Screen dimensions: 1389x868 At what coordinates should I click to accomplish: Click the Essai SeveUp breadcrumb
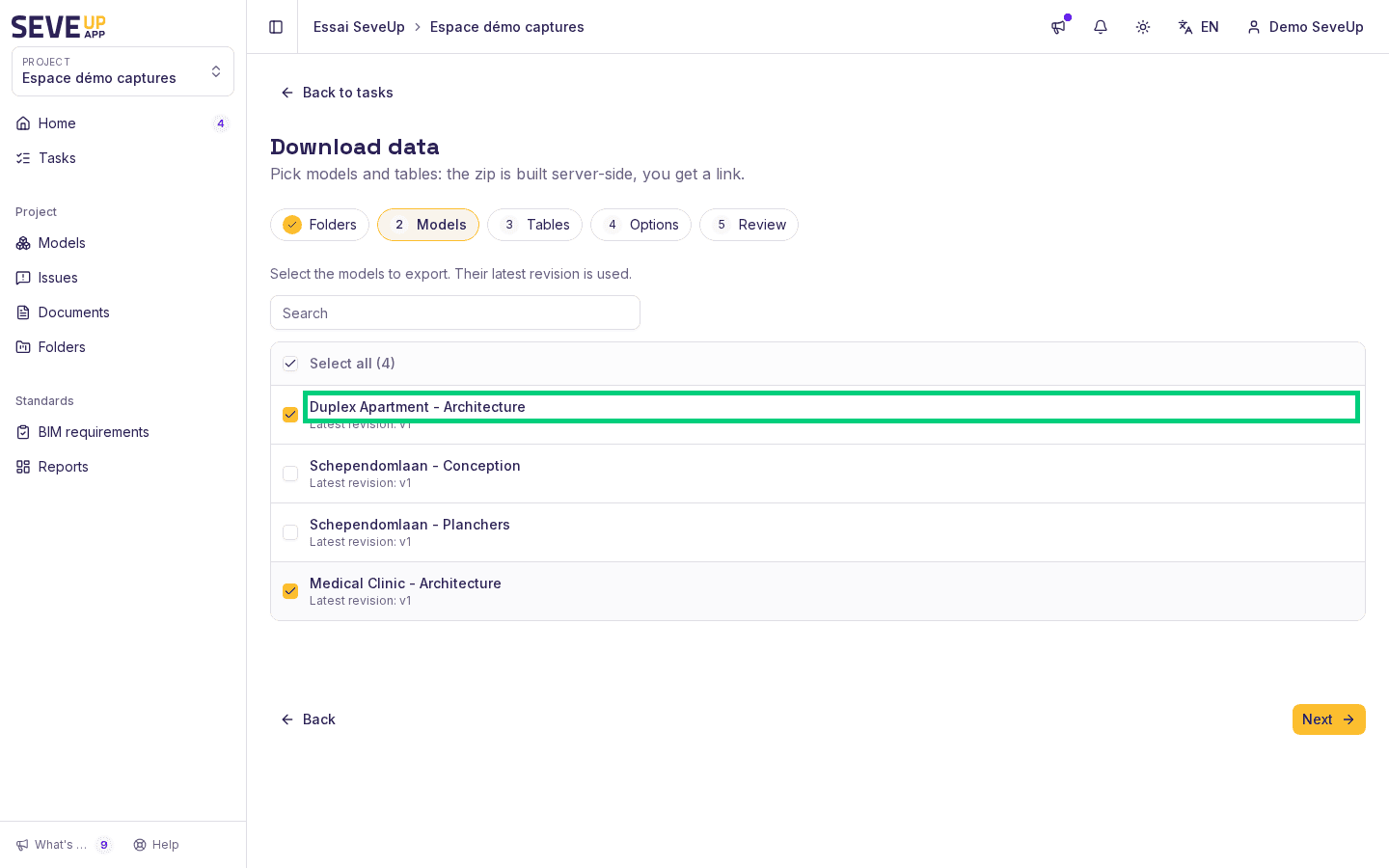point(359,27)
